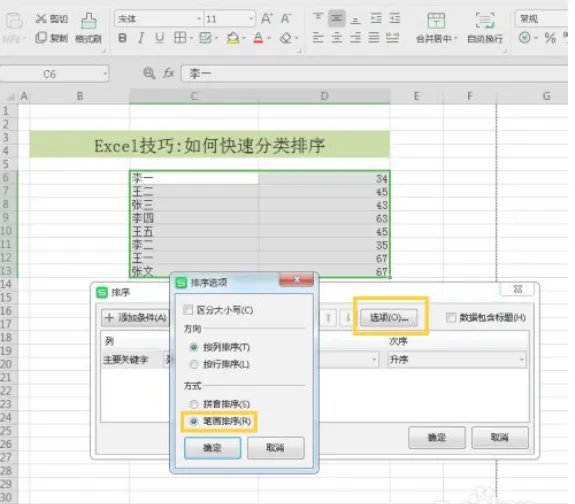Expand the 合并居中 dropdown arrow

[456, 38]
